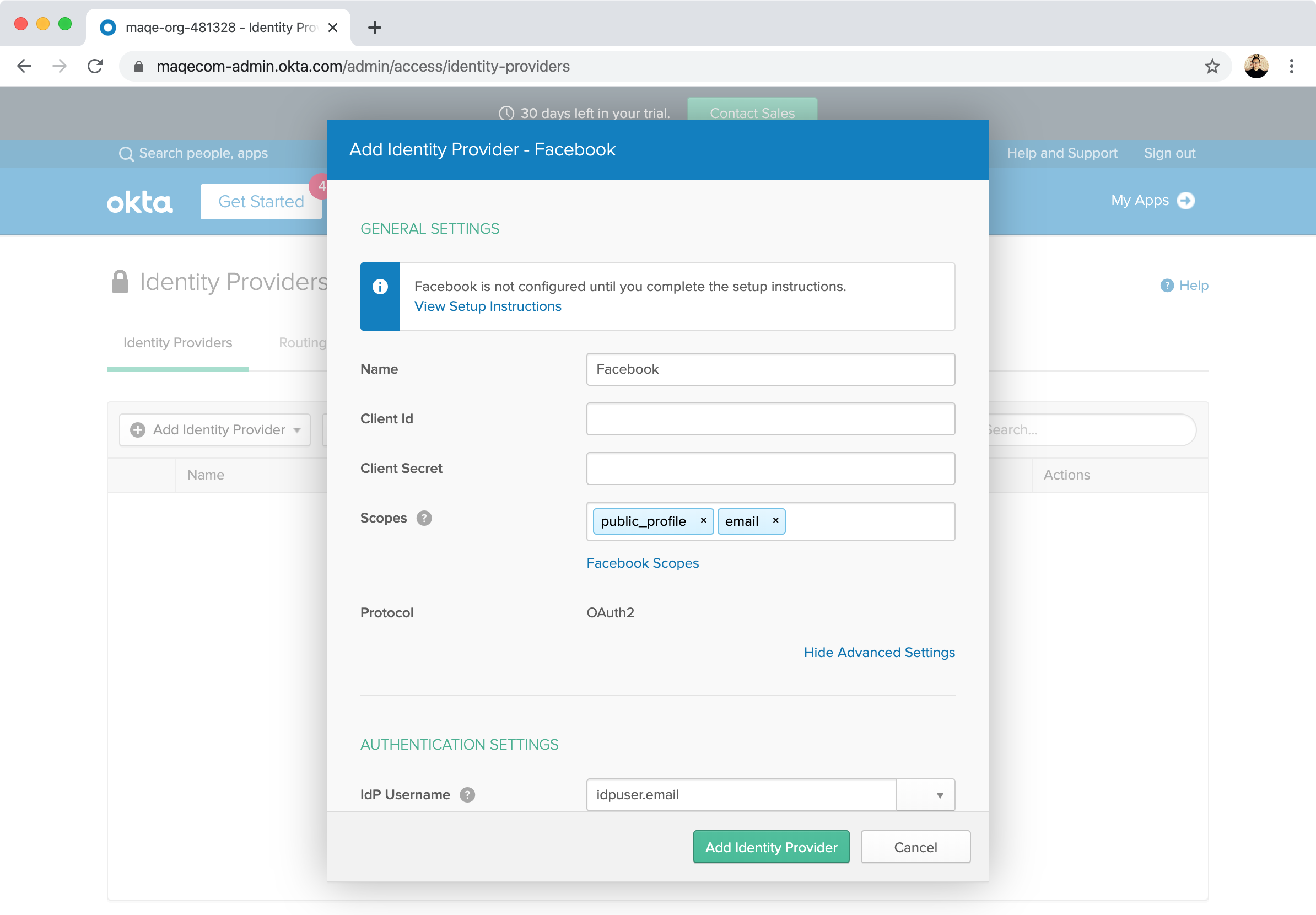Focus the Client Id input field
This screenshot has width=1316, height=915.
[770, 418]
